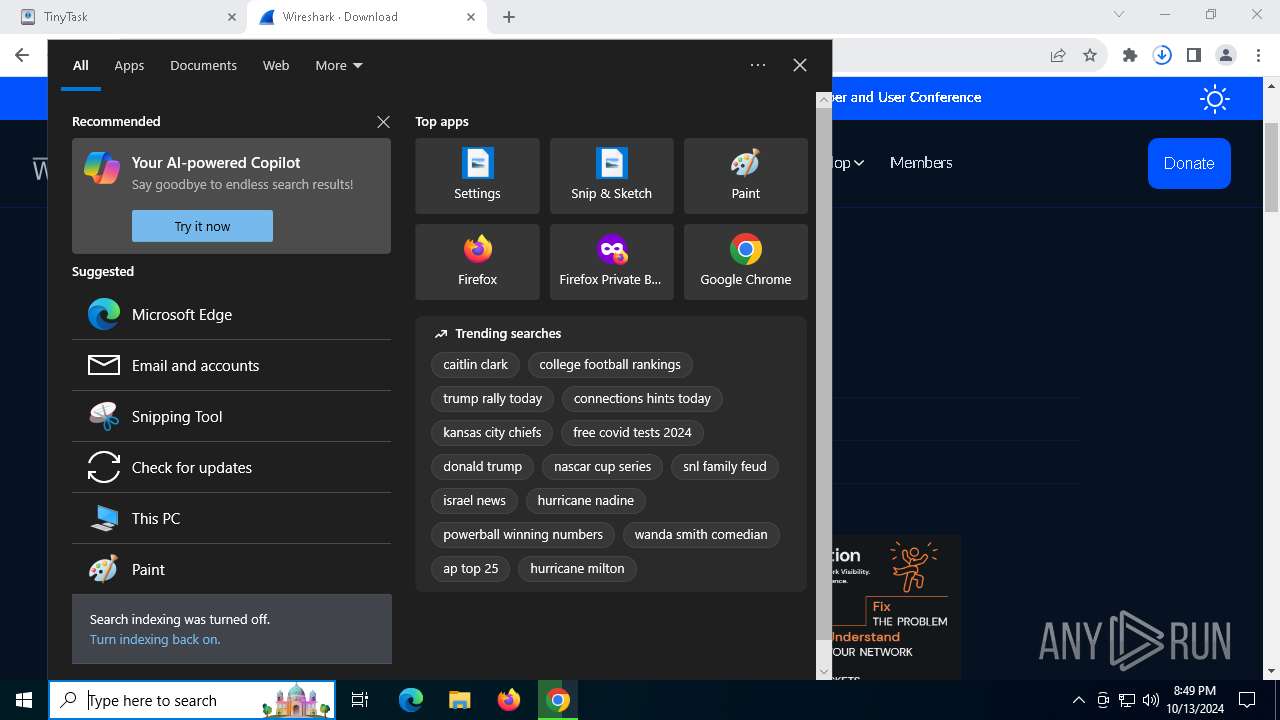Open File Explorer from taskbar

[x=459, y=700]
